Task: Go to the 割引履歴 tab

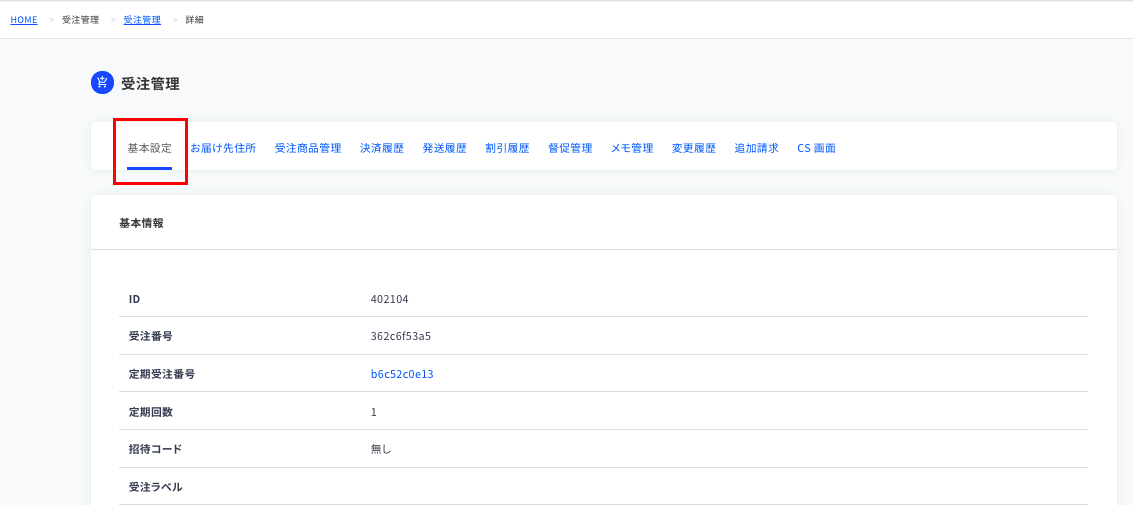Action: click(x=507, y=148)
